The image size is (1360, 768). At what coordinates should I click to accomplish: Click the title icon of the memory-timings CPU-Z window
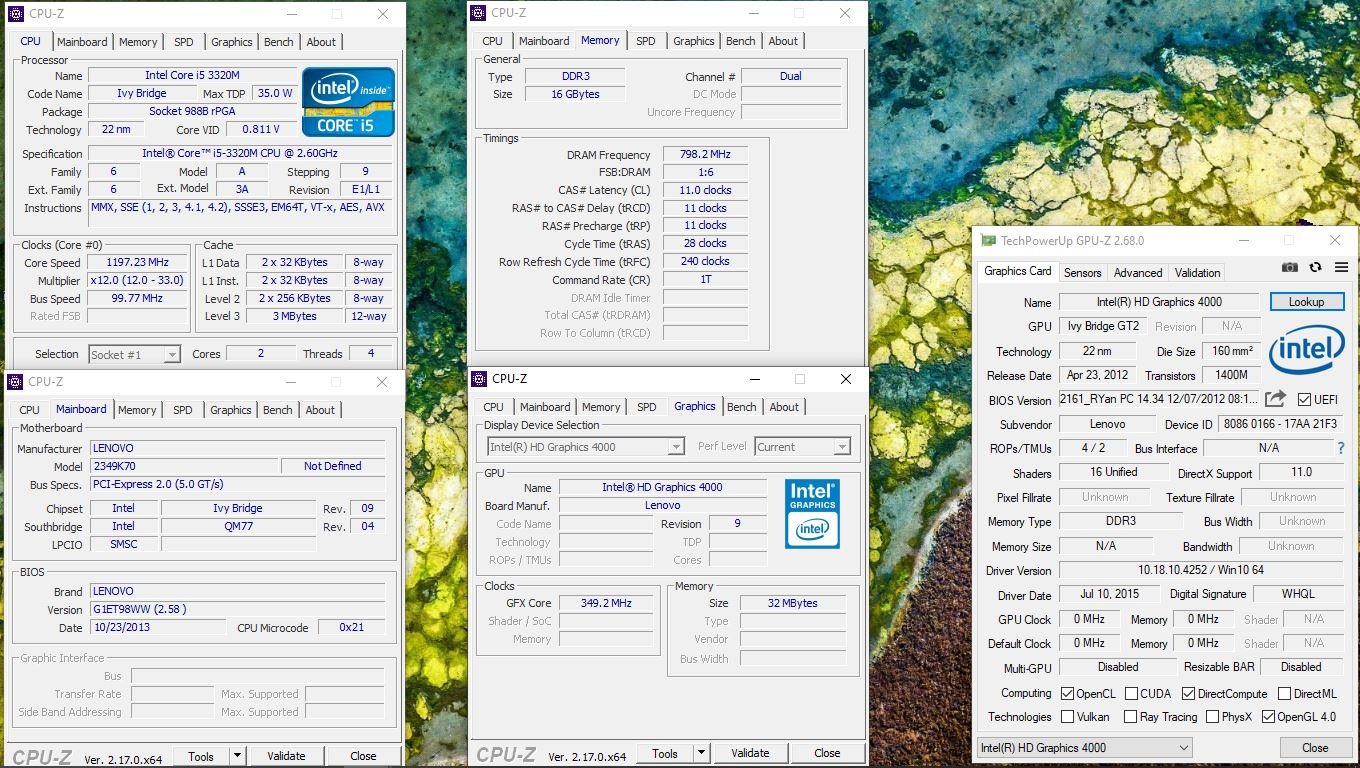coord(479,13)
